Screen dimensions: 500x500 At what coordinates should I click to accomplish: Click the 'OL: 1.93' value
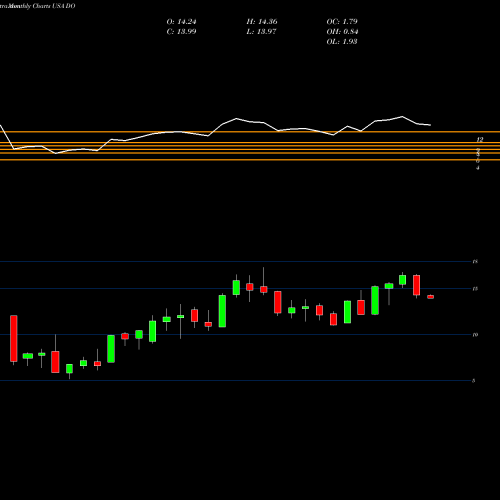tap(342, 42)
